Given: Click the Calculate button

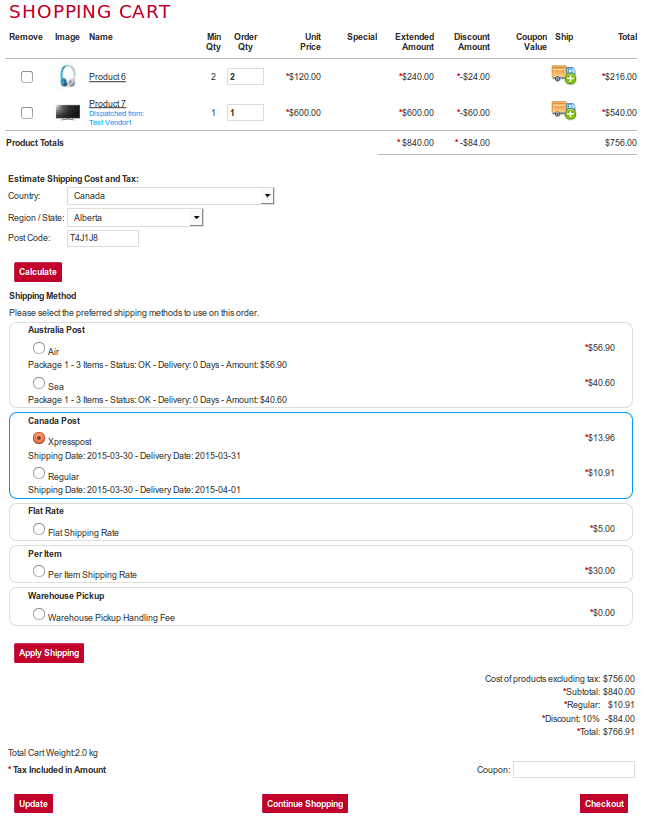Looking at the screenshot, I should (37, 271).
